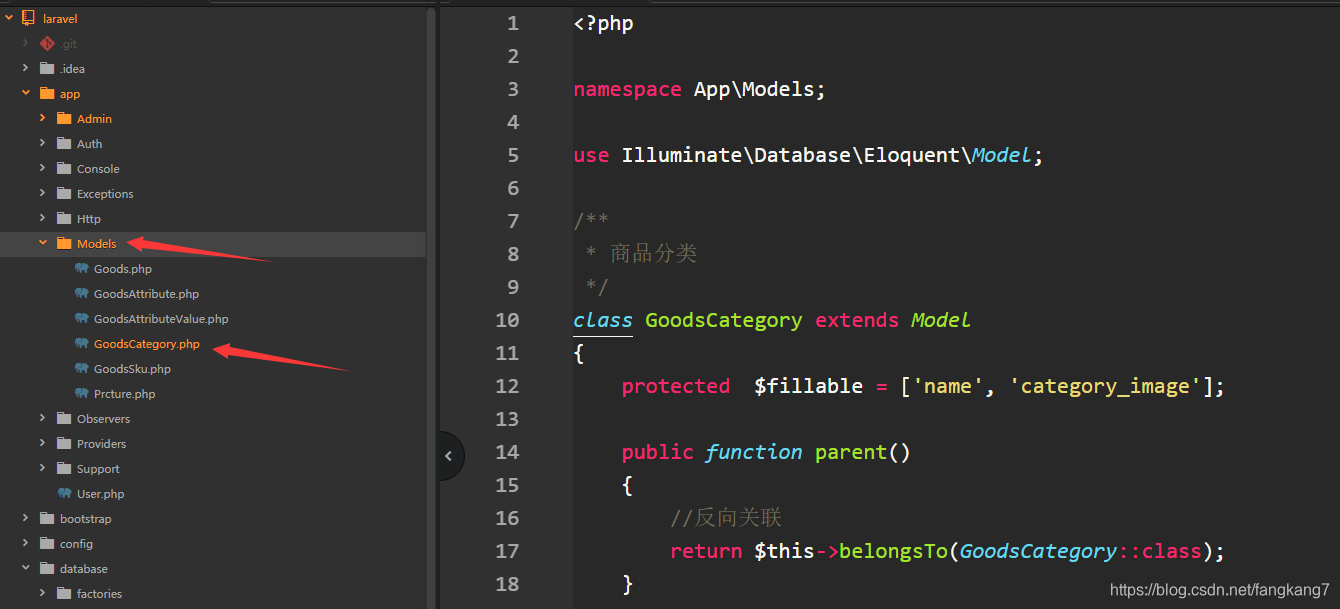
Task: Click the .idea folder icon
Action: pyautogui.click(x=46, y=69)
